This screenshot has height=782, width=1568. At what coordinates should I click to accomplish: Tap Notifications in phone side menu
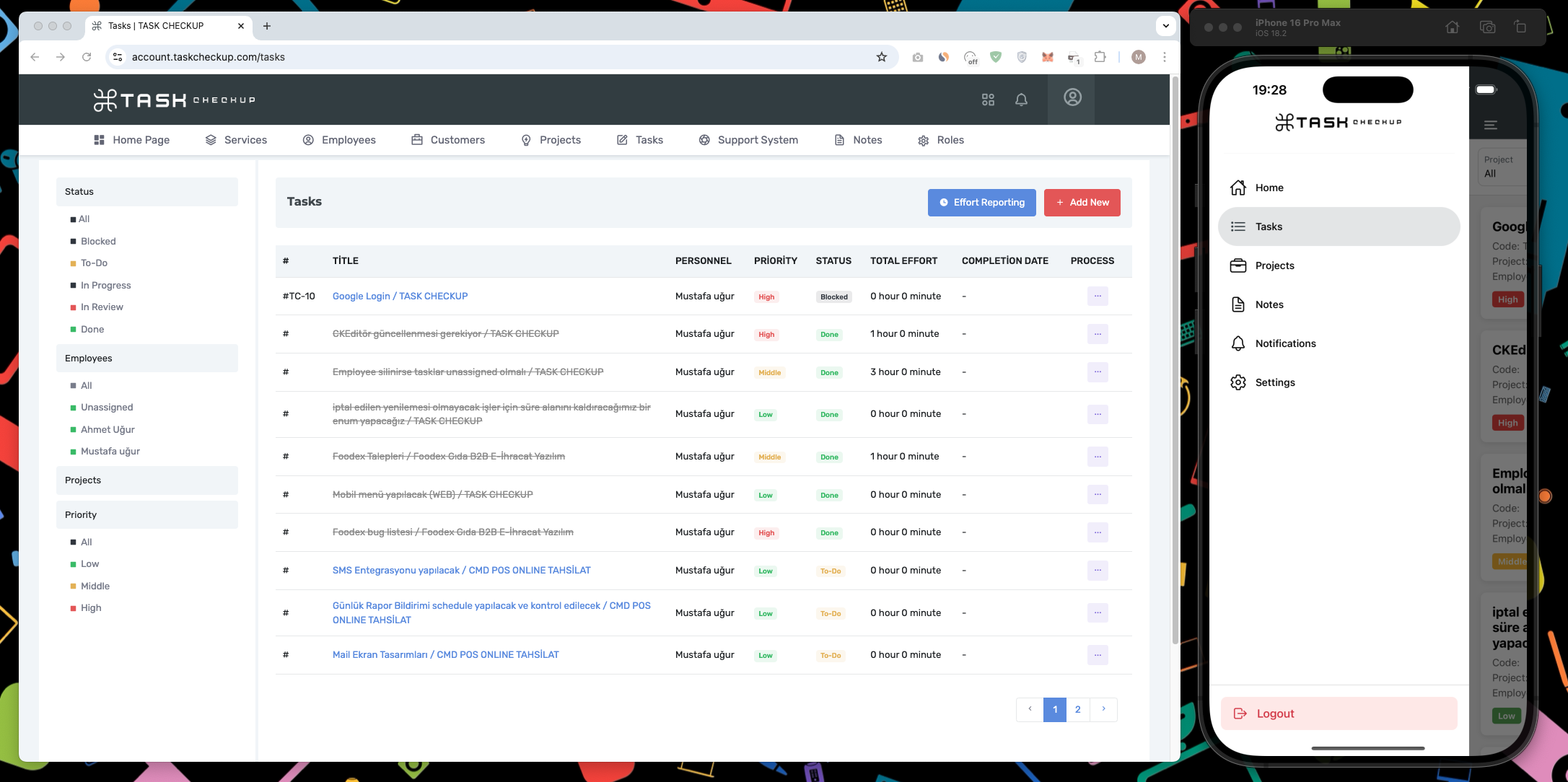pos(1339,343)
